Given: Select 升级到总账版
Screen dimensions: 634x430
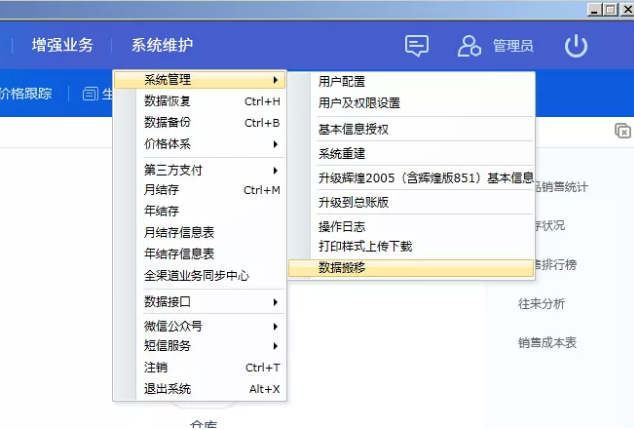Looking at the screenshot, I should point(412,202).
